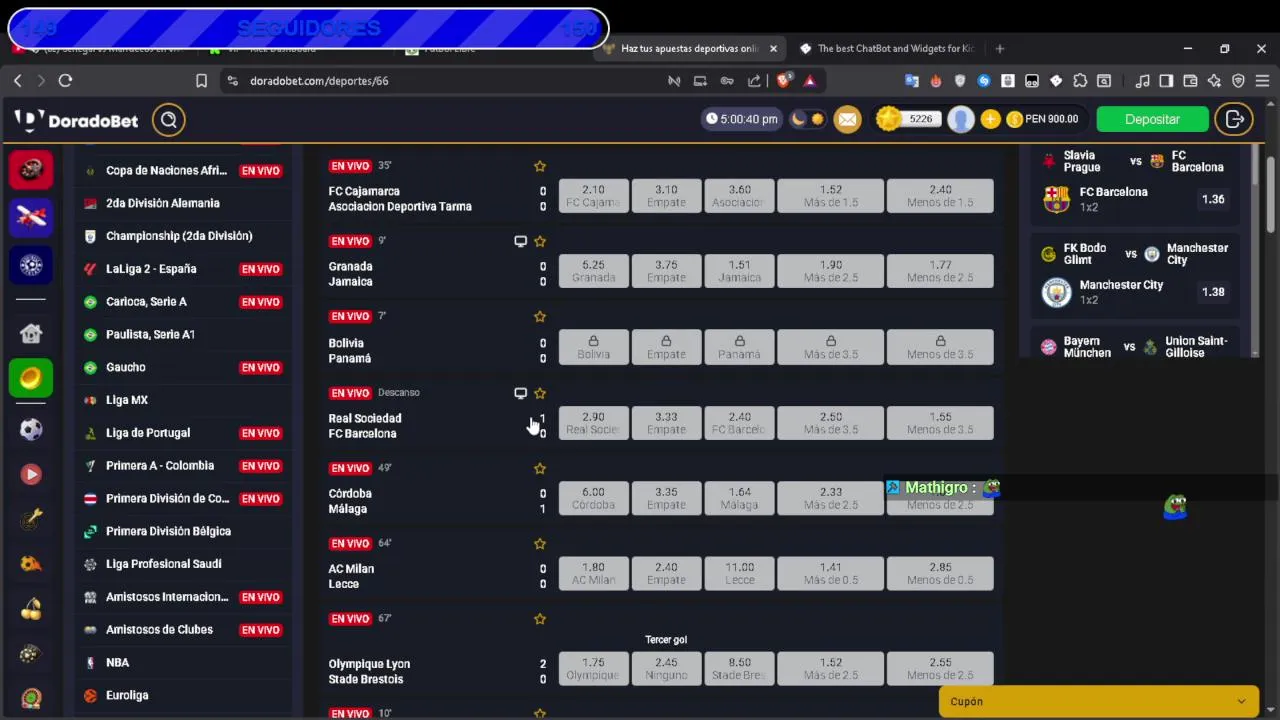This screenshot has width=1280, height=720.
Task: Bet 2.85 Menos de 0.5 Milan match
Action: [x=940, y=573]
